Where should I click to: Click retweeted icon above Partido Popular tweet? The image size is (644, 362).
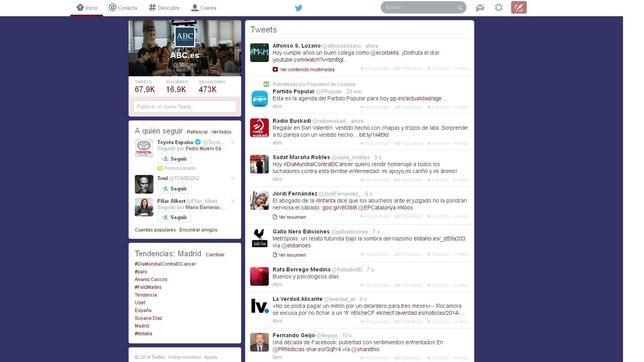point(266,84)
